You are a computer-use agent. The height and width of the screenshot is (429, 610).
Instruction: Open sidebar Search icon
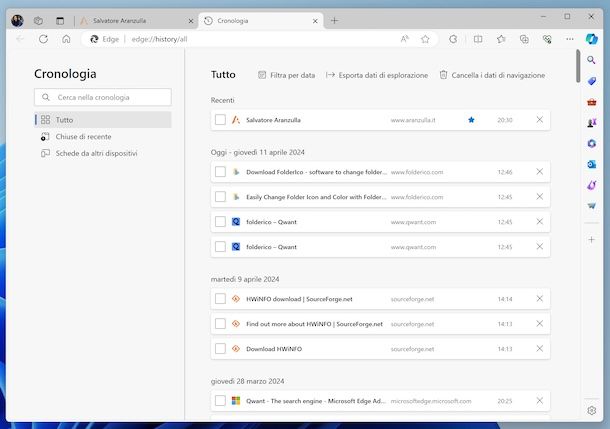(x=591, y=60)
